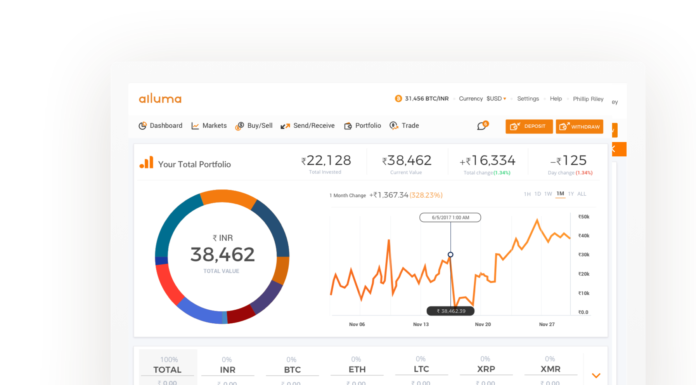Click the Portfolio wallet icon
Image resolution: width=696 pixels, height=385 pixels.
coord(348,126)
